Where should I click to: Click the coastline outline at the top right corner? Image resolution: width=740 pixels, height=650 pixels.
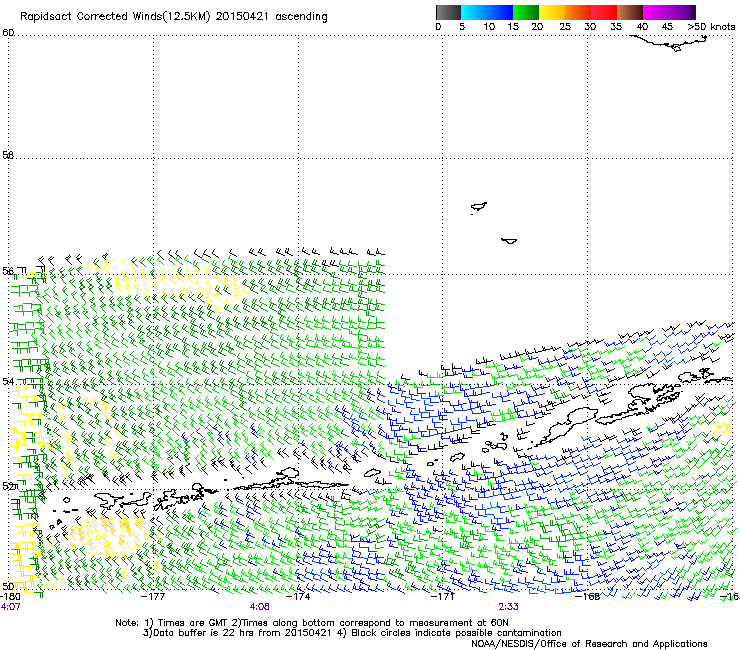point(670,43)
